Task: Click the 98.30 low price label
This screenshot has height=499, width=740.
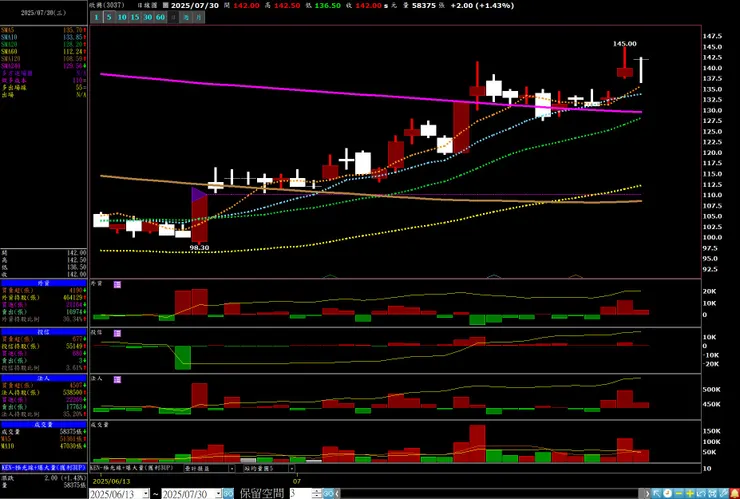Action: [199, 247]
